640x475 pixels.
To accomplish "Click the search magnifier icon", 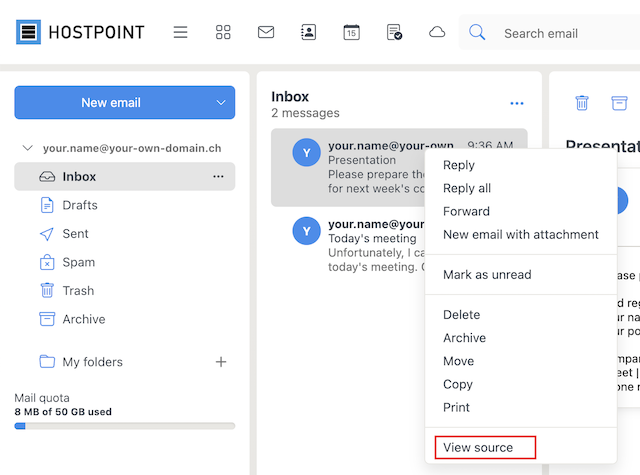I will pyautogui.click(x=477, y=32).
